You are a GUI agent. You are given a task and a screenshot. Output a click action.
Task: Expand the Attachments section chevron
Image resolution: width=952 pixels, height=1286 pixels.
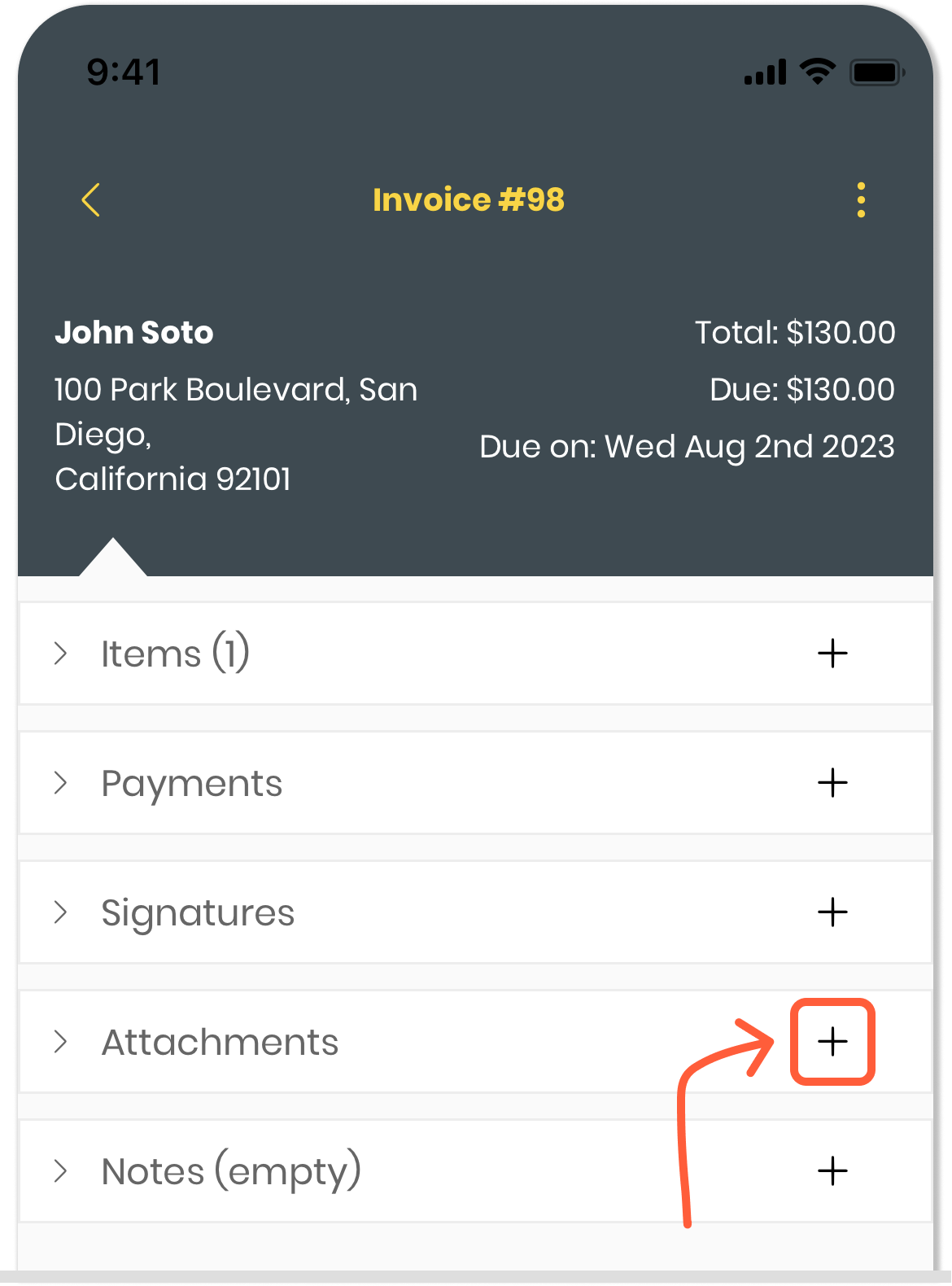click(x=60, y=1042)
